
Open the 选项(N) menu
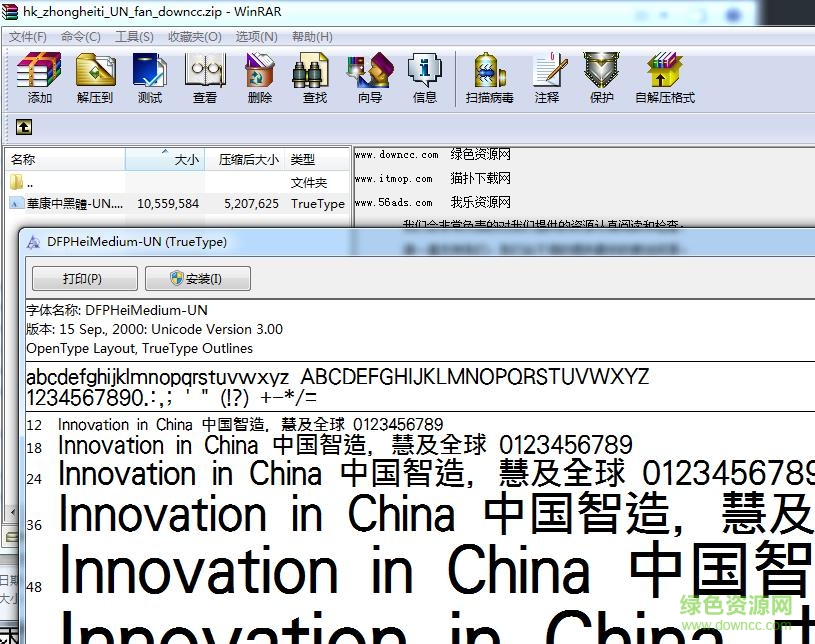(x=259, y=36)
